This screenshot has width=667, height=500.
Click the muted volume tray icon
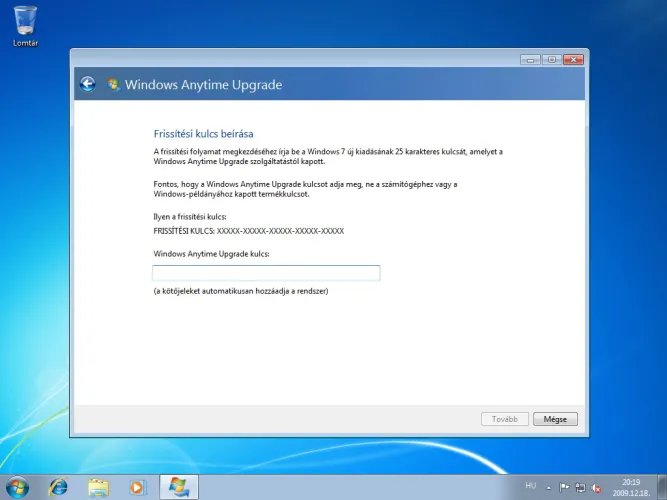pos(596,488)
